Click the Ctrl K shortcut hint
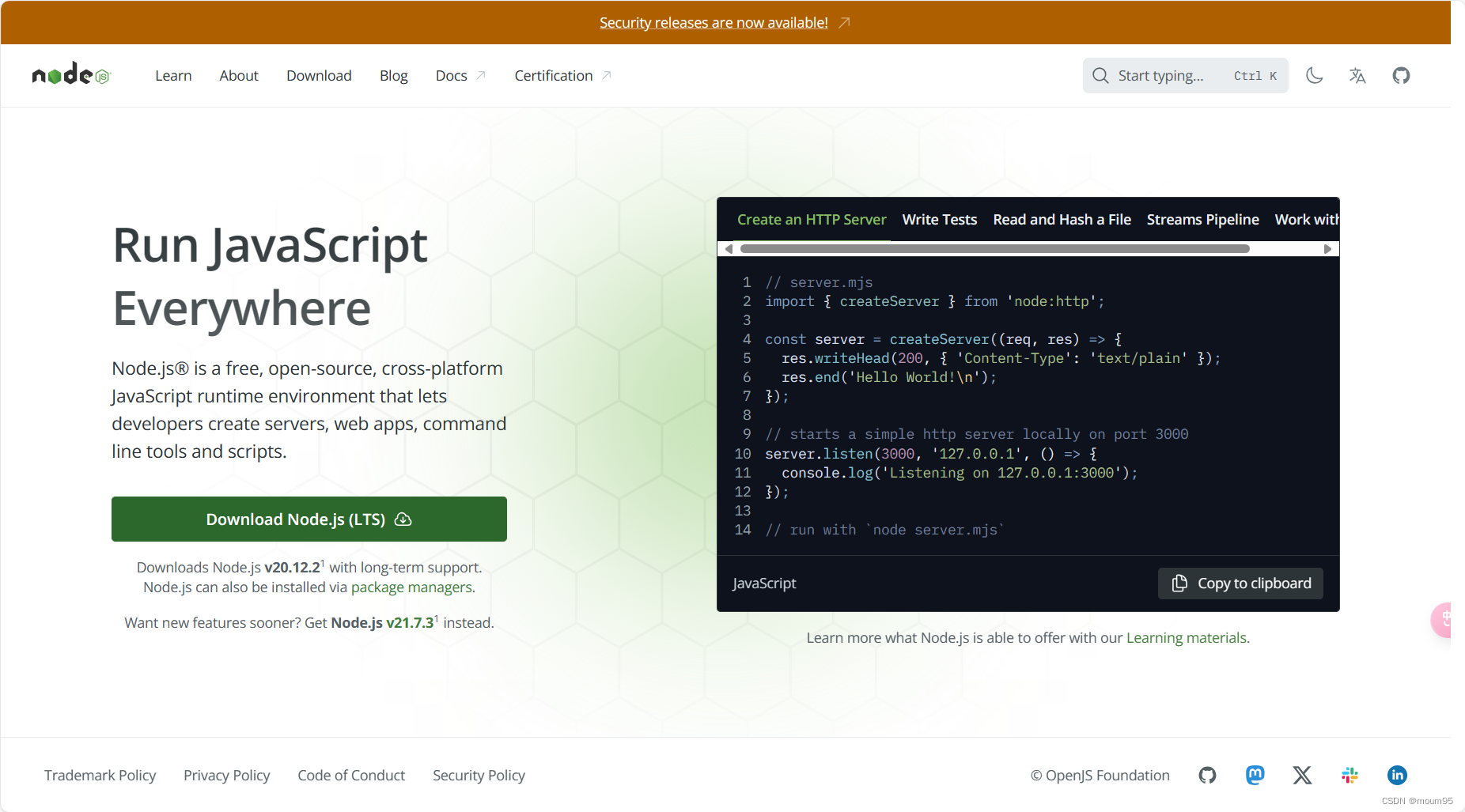Viewport: 1465px width, 812px height. click(x=1255, y=76)
